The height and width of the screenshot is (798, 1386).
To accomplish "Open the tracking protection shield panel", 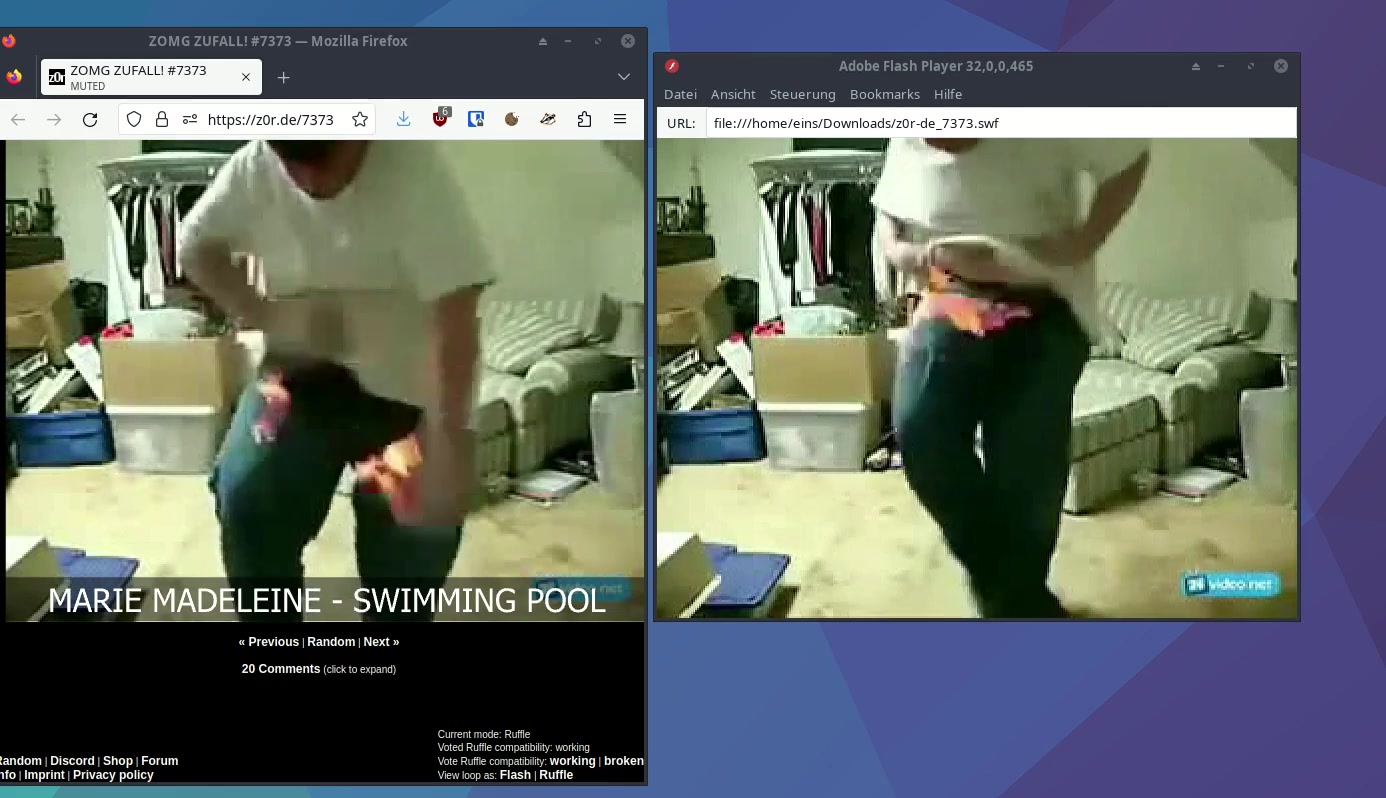I will [133, 119].
